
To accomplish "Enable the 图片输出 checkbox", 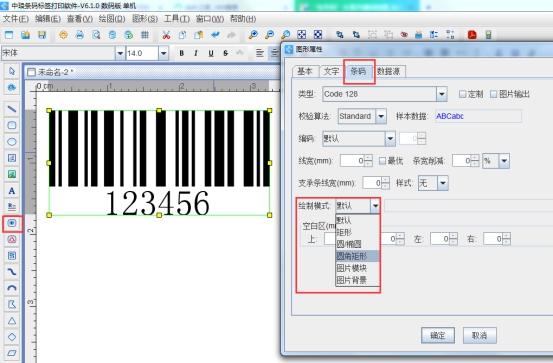I will point(494,94).
